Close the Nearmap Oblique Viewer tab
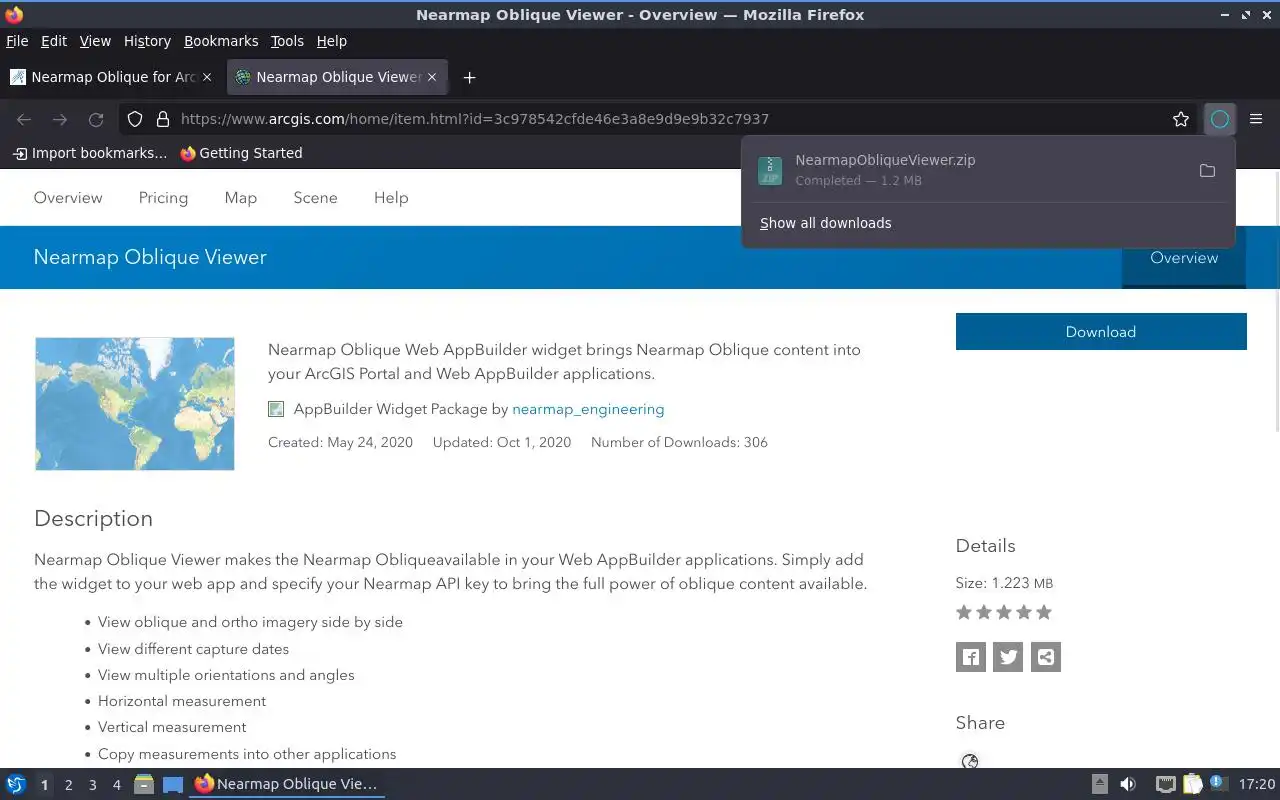The image size is (1280, 800). point(432,77)
